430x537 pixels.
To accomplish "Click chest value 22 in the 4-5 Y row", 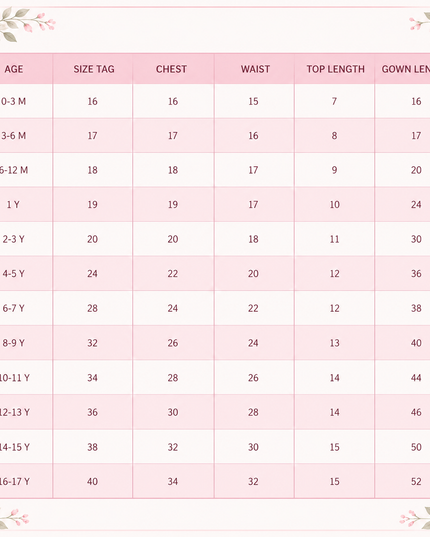I will point(173,274).
